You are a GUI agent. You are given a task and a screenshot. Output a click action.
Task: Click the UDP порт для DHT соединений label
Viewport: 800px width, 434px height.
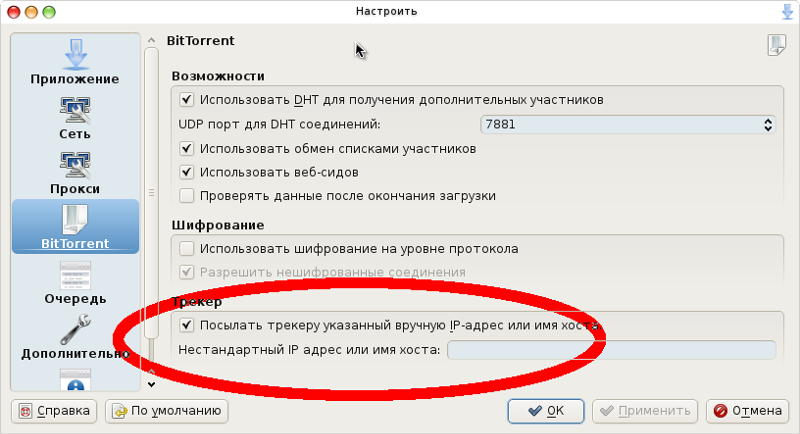[279, 124]
